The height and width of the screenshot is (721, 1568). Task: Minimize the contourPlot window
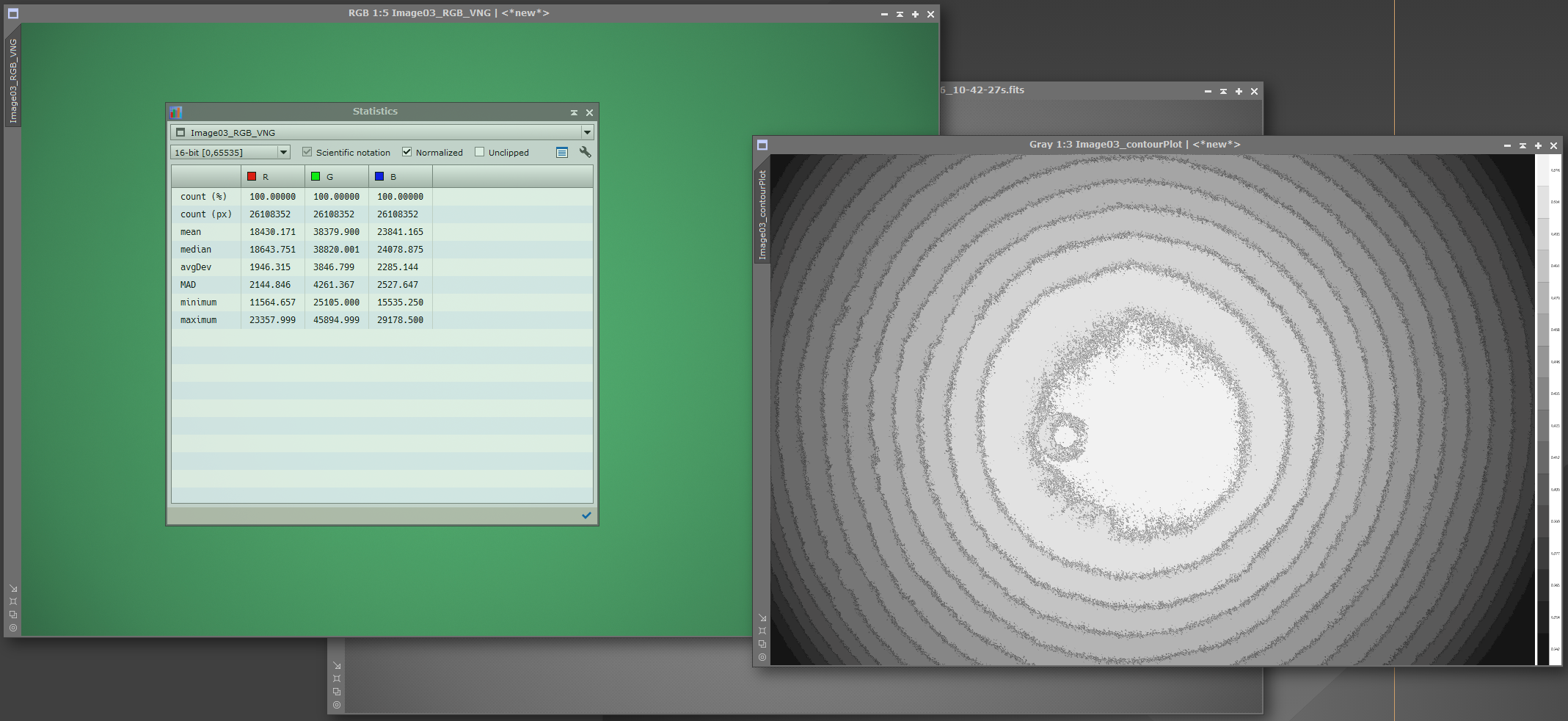tap(1507, 145)
